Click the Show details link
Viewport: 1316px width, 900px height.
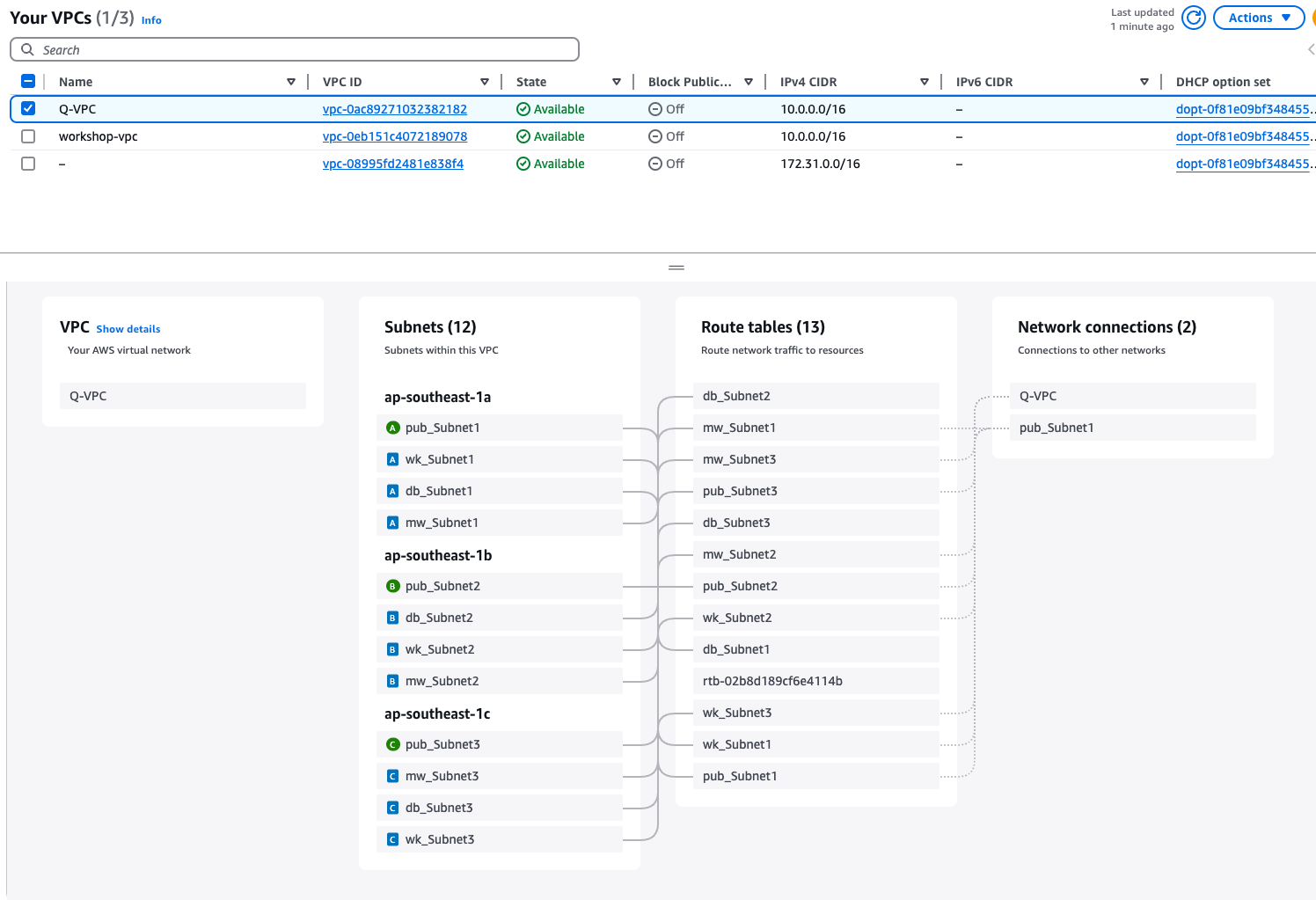(128, 329)
